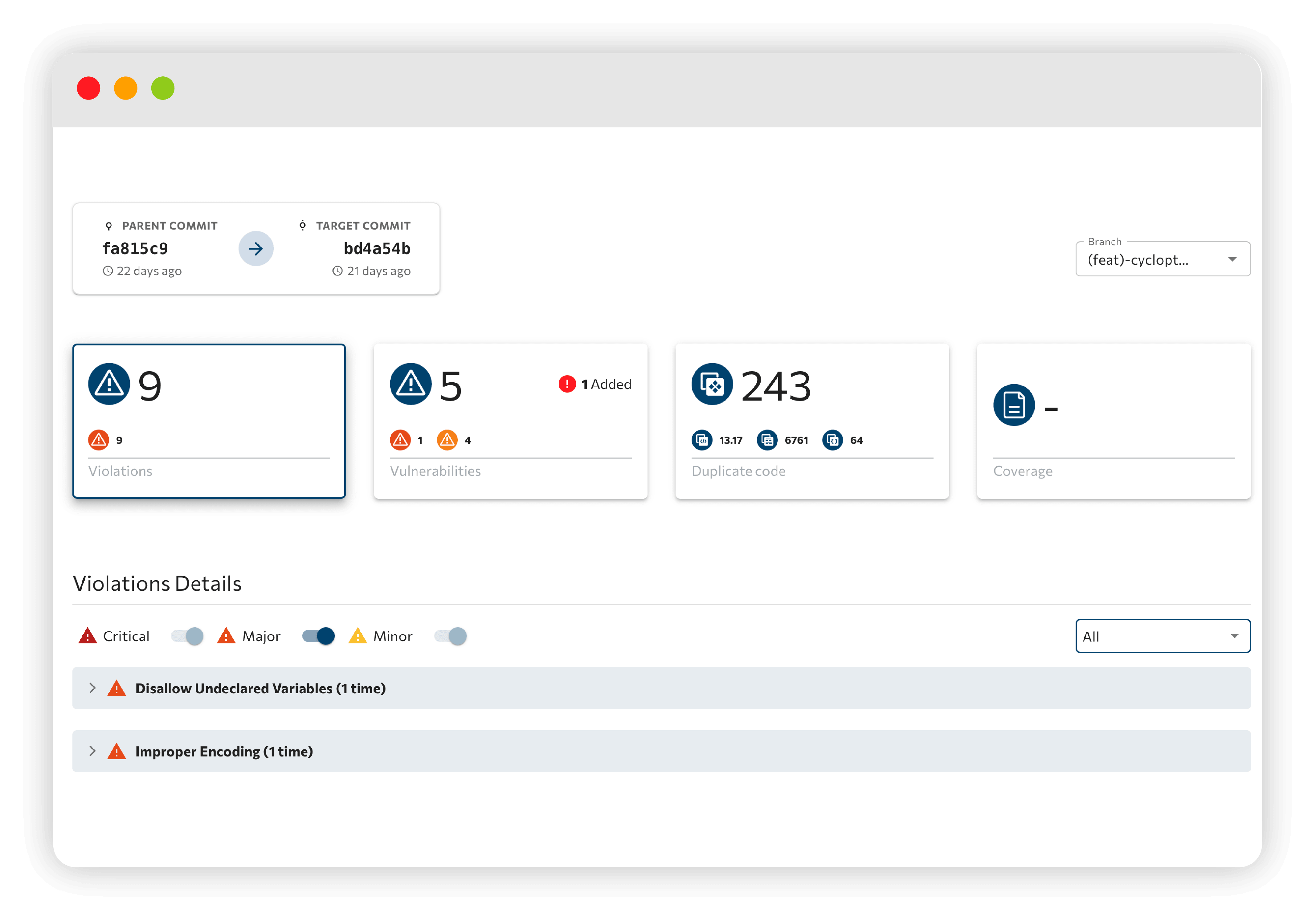Open the Branch dropdown

[x=1163, y=259]
